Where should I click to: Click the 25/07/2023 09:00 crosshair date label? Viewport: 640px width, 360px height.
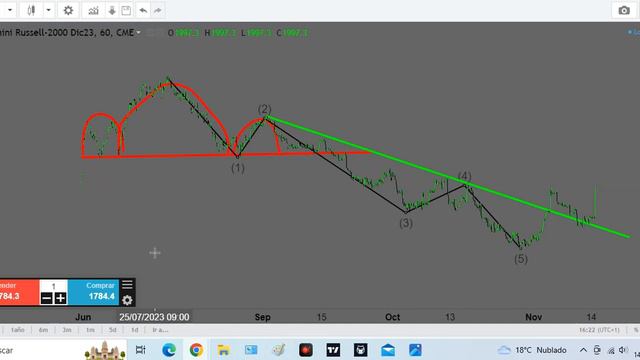coord(154,317)
